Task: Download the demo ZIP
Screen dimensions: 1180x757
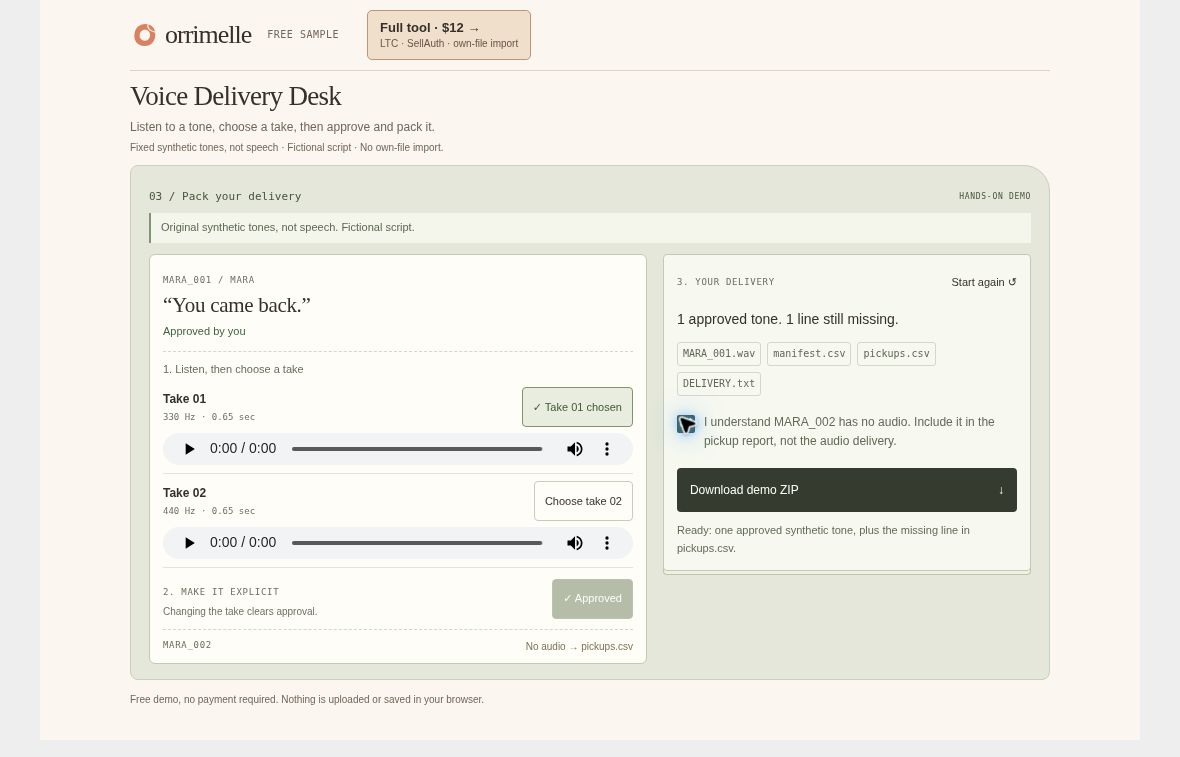Action: [x=847, y=490]
